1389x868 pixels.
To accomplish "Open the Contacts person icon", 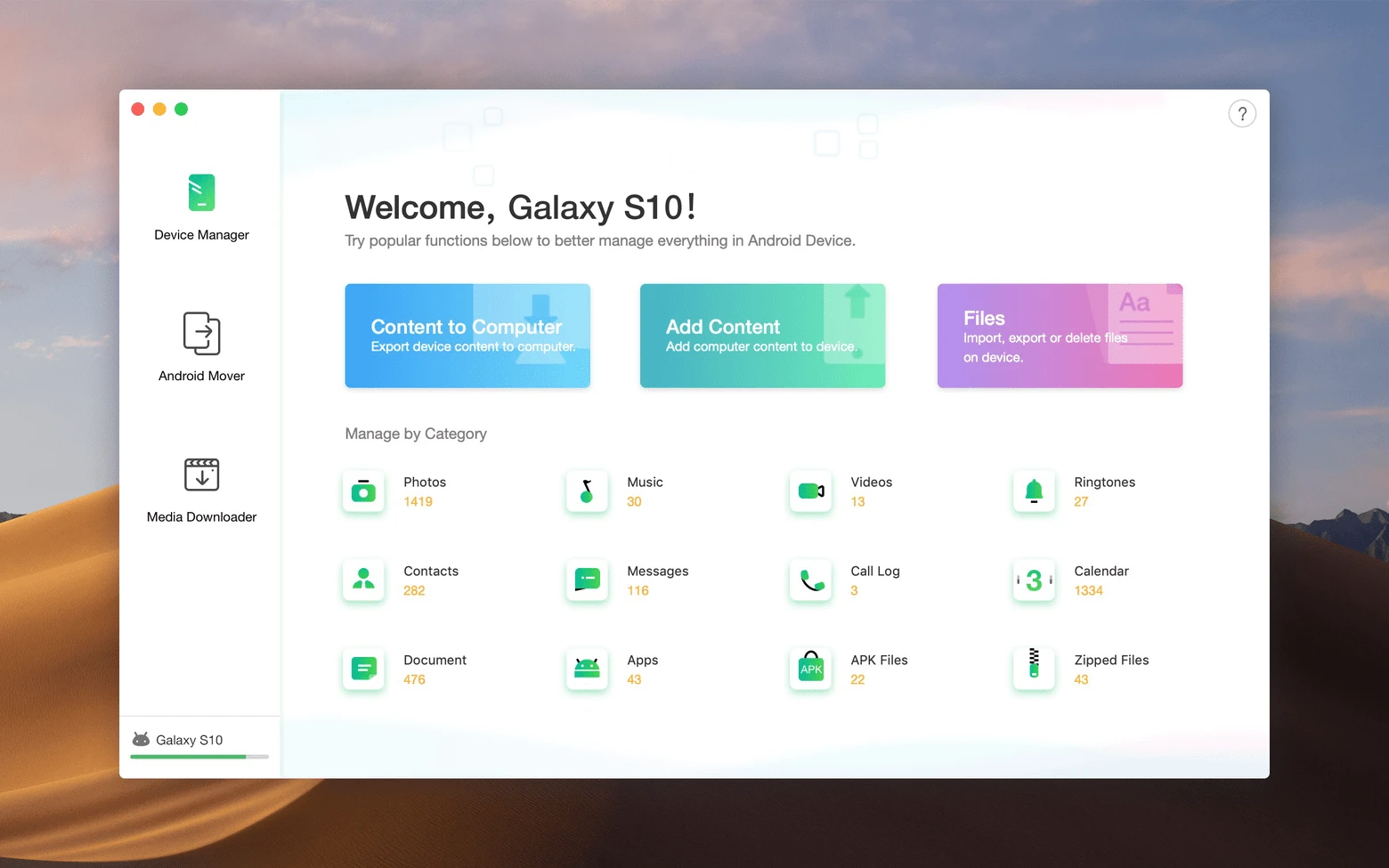I will coord(363,580).
